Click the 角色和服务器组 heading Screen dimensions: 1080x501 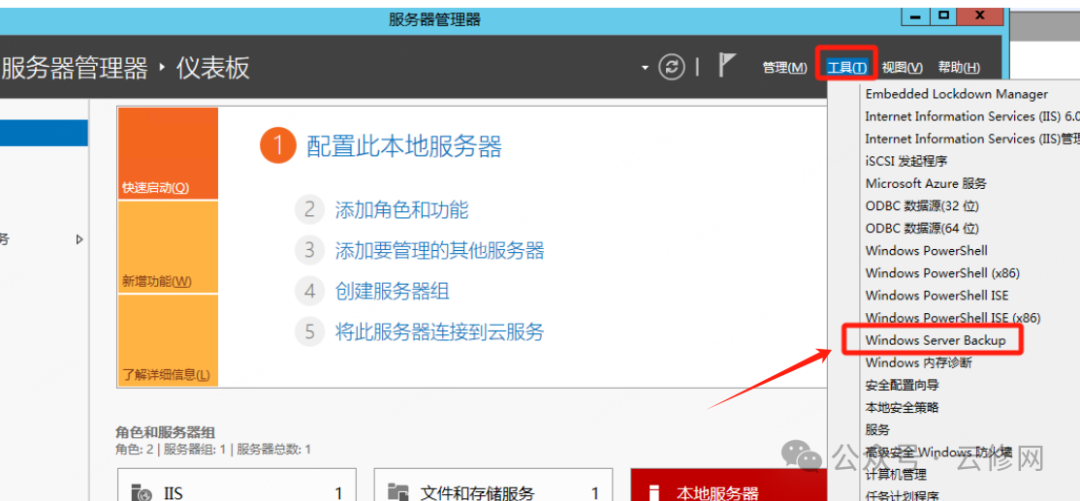165,433
